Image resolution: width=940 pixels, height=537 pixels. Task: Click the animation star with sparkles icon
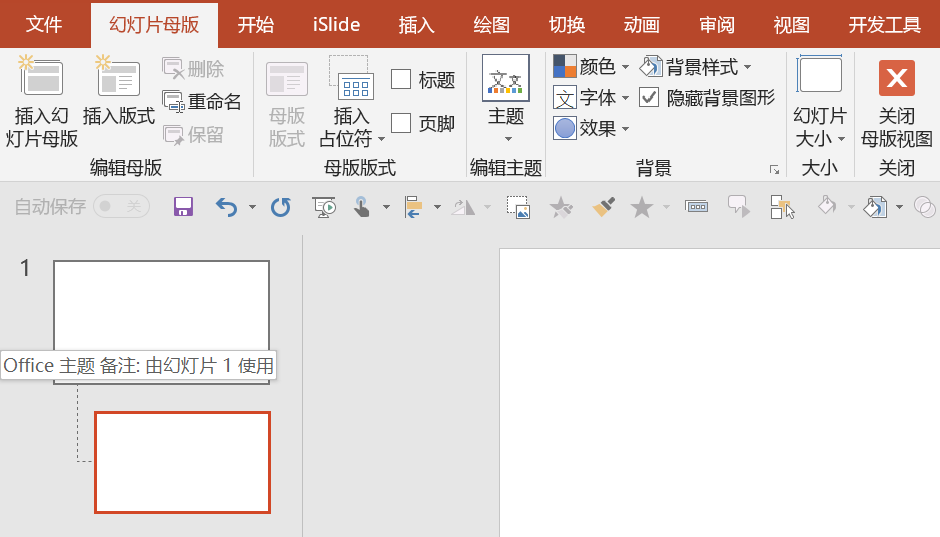tap(561, 207)
